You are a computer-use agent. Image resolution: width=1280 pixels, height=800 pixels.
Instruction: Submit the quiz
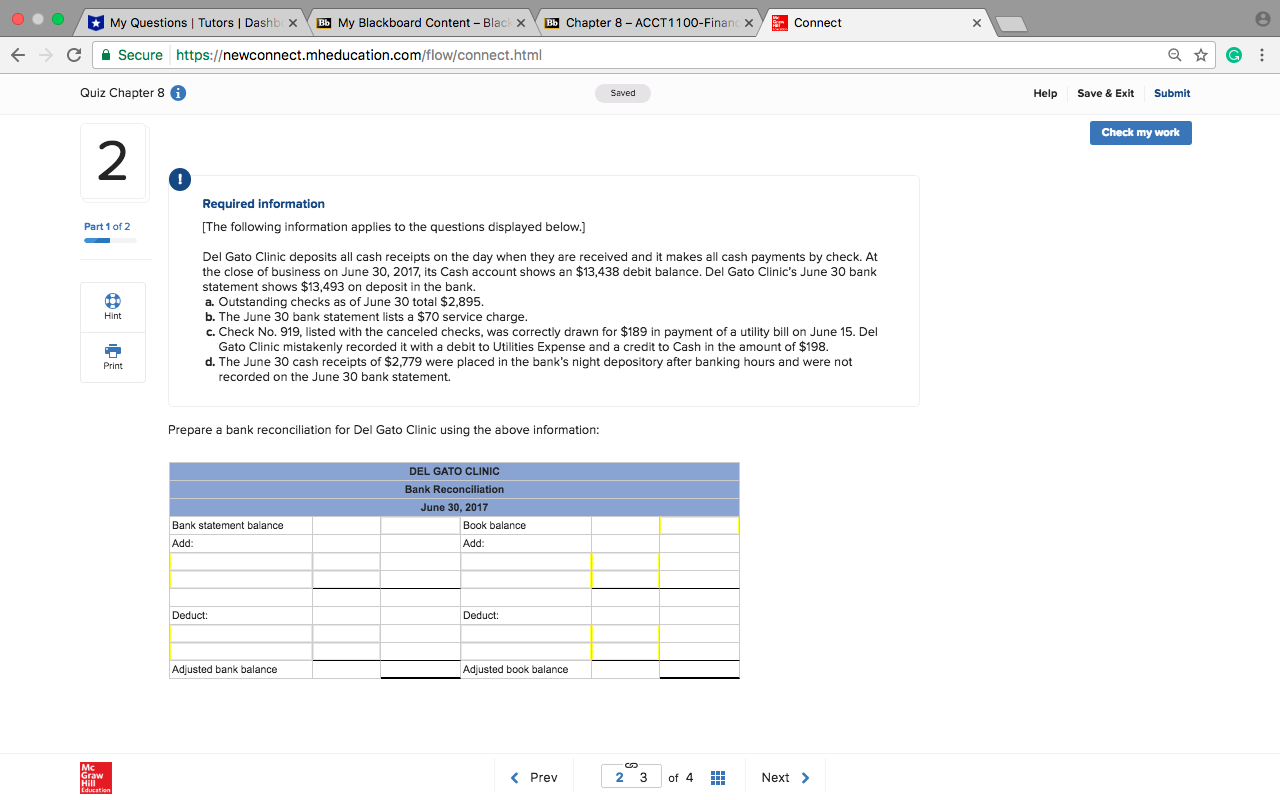click(1171, 93)
